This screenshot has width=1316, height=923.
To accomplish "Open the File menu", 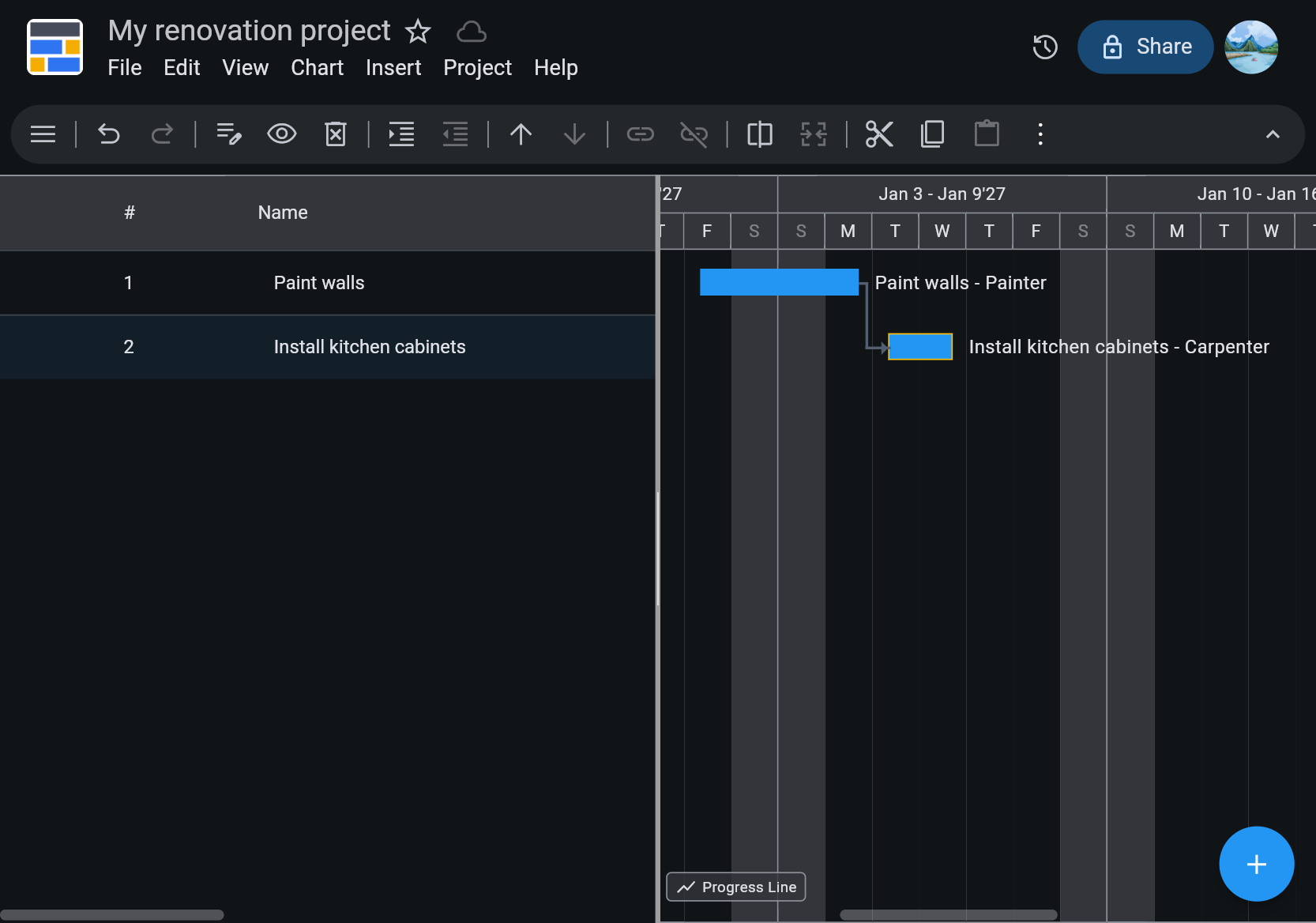I will 125,68.
